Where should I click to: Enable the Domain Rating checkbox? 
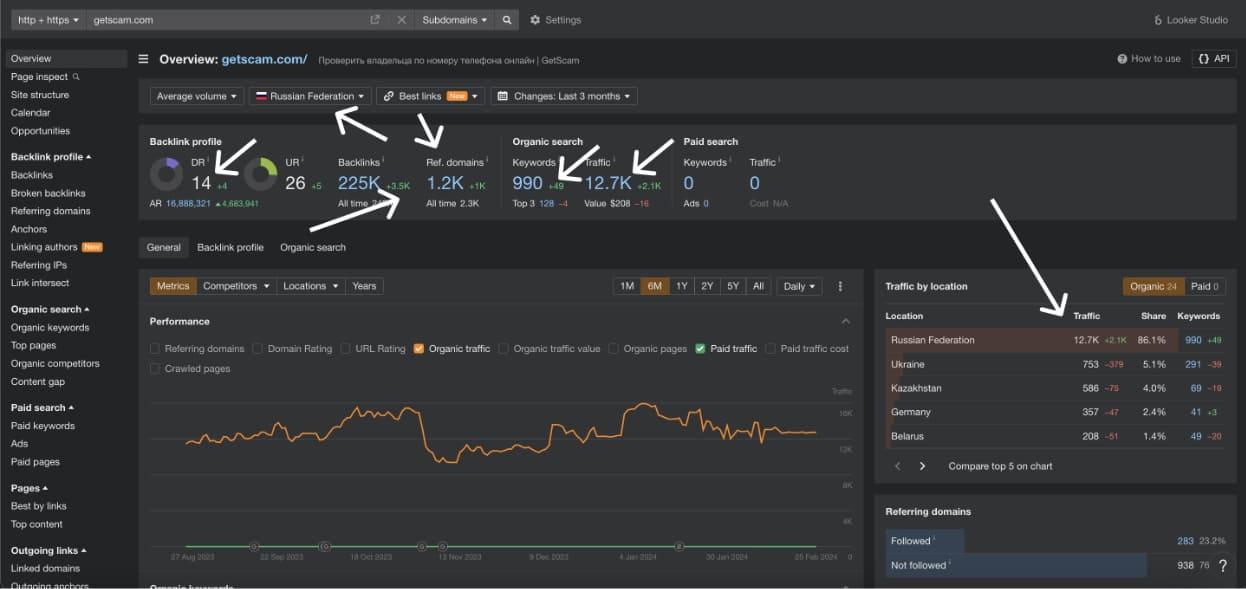coord(258,349)
